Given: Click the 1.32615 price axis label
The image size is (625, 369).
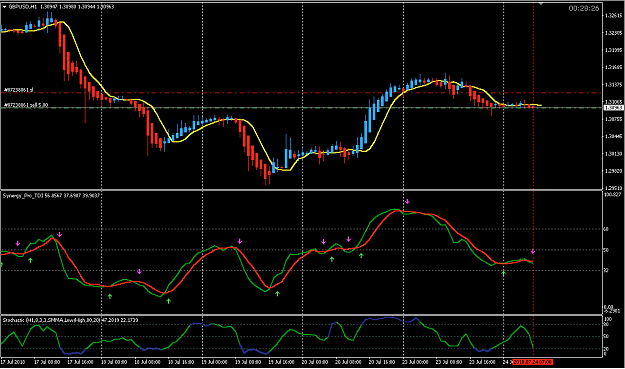Looking at the screenshot, I should 614,16.
